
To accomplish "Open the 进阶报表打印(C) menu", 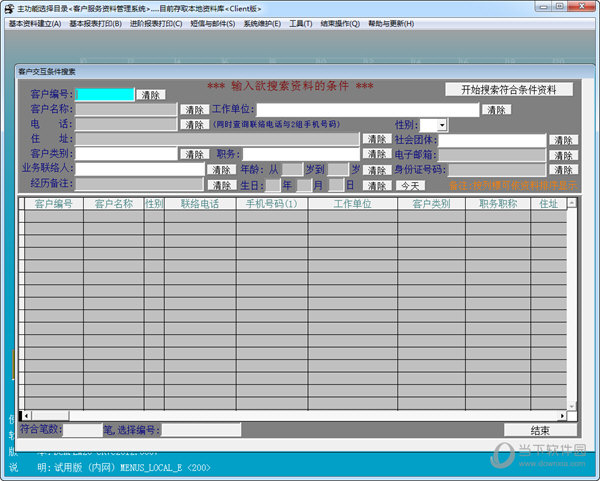I will [156, 24].
